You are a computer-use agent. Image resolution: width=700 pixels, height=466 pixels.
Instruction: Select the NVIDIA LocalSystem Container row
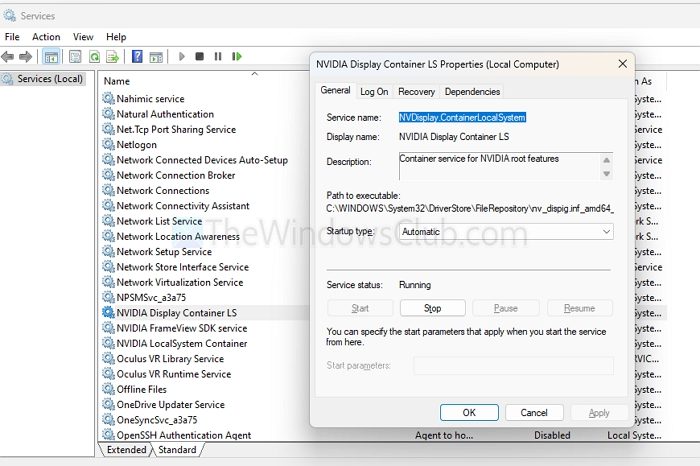point(181,343)
